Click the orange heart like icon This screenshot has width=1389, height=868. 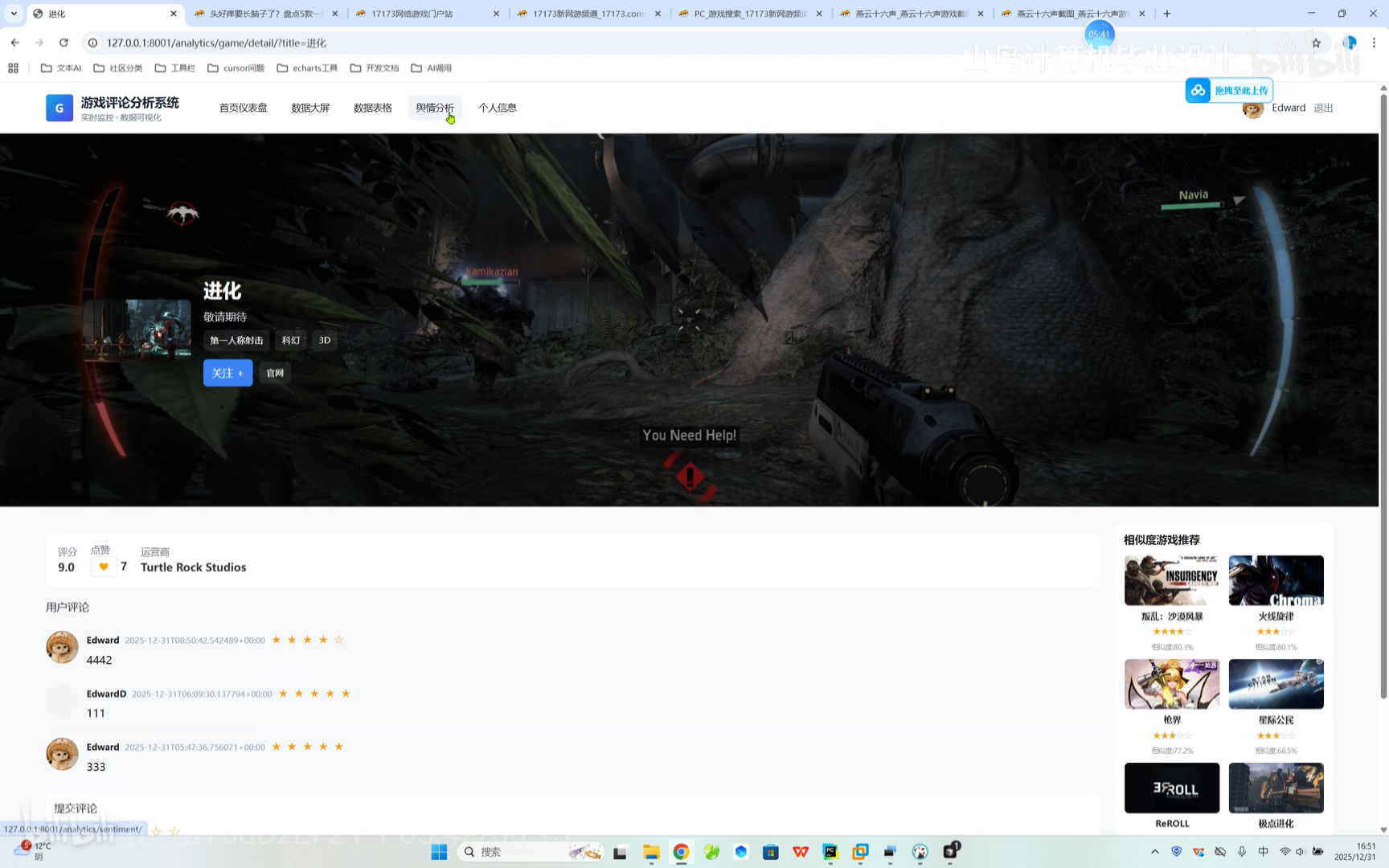pyautogui.click(x=103, y=567)
